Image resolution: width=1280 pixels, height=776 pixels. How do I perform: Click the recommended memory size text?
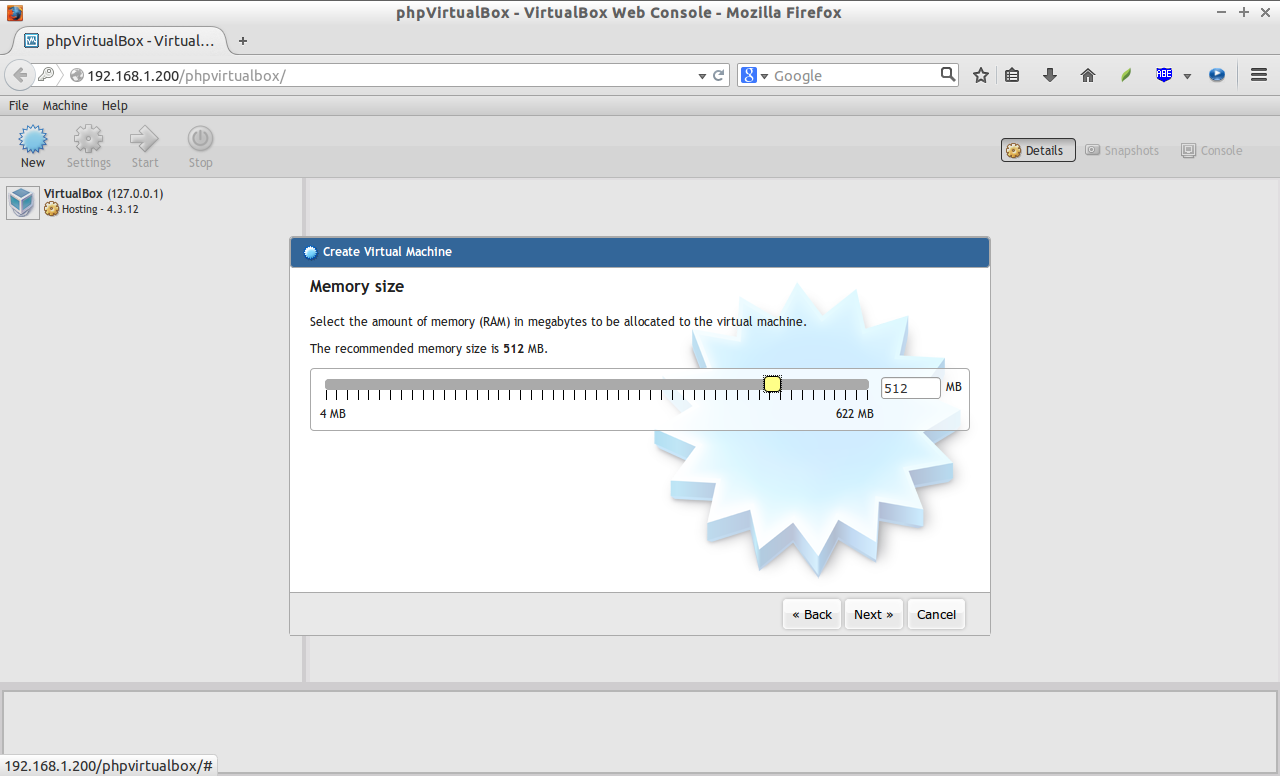coord(429,349)
